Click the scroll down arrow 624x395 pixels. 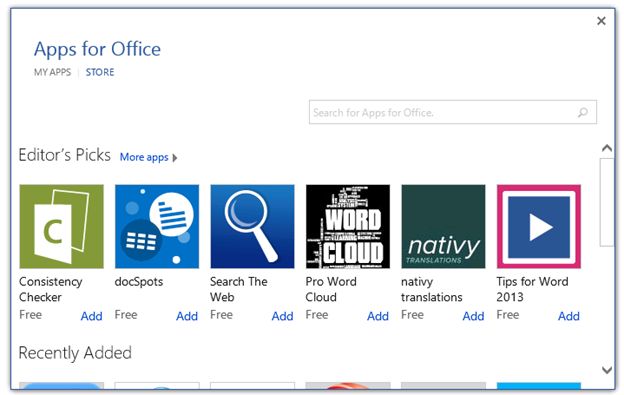[x=607, y=370]
